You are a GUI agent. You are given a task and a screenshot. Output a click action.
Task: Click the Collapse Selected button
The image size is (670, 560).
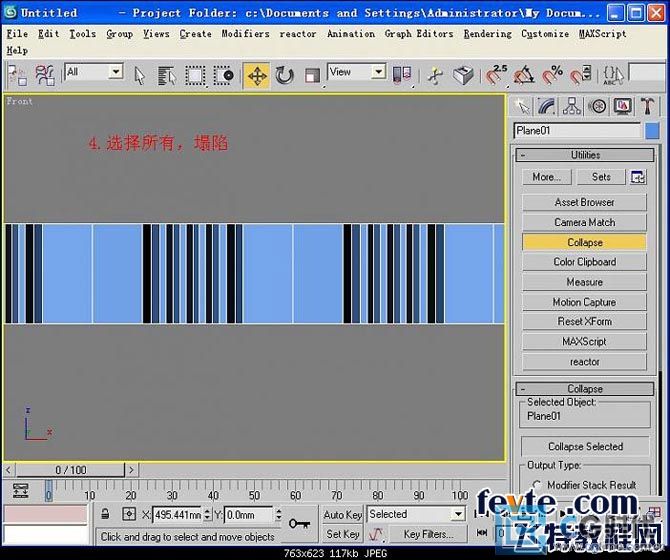pyautogui.click(x=585, y=446)
